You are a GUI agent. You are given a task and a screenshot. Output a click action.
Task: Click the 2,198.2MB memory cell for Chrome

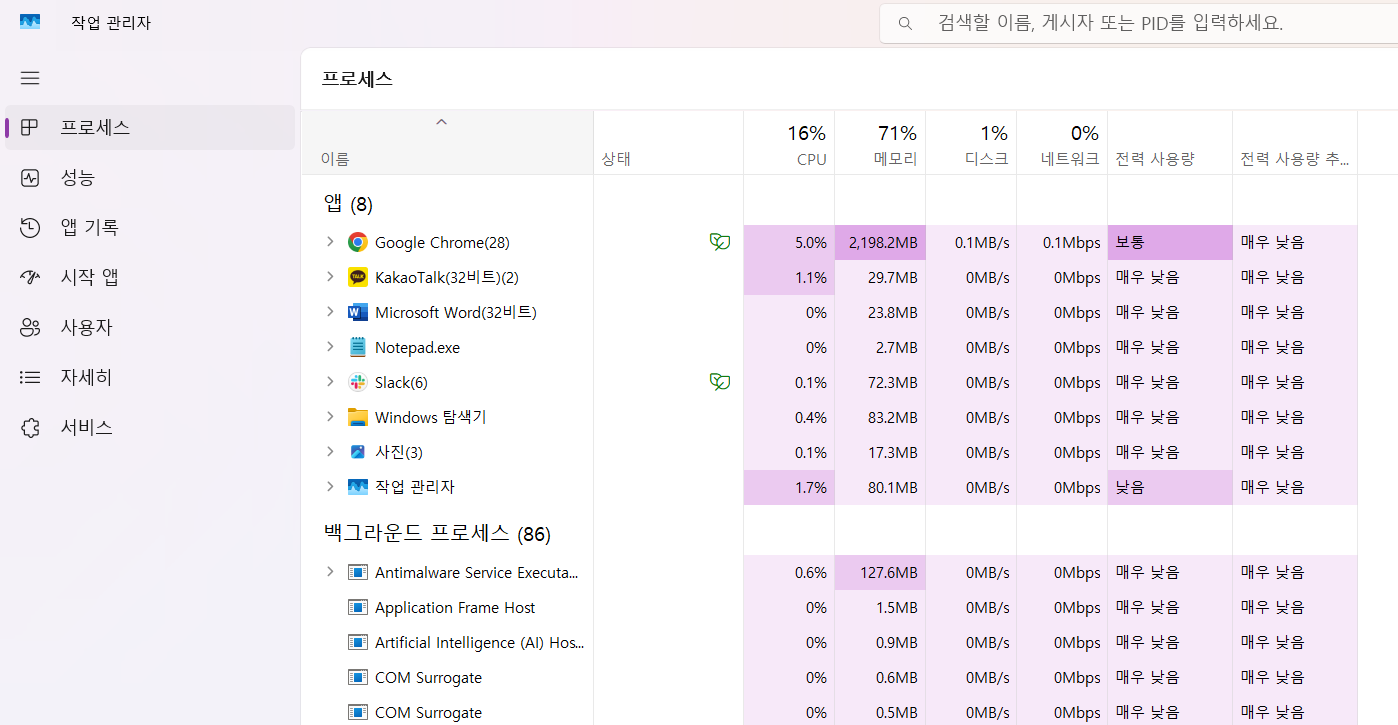pyautogui.click(x=880, y=242)
